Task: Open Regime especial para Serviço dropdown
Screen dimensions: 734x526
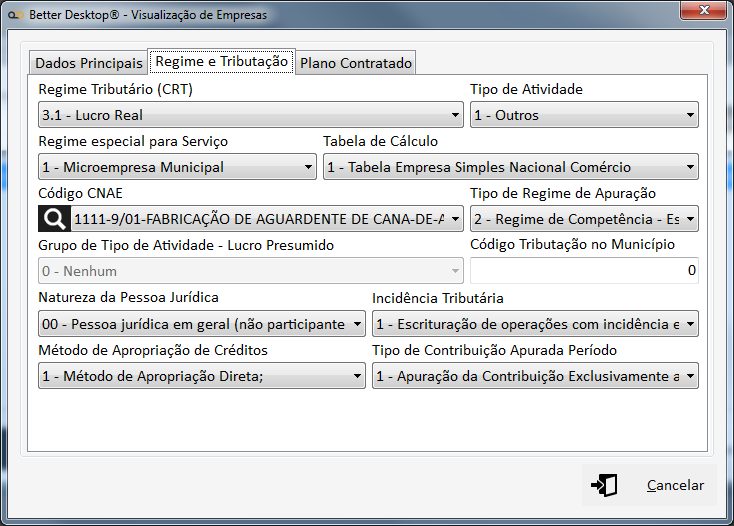Action: [x=177, y=167]
